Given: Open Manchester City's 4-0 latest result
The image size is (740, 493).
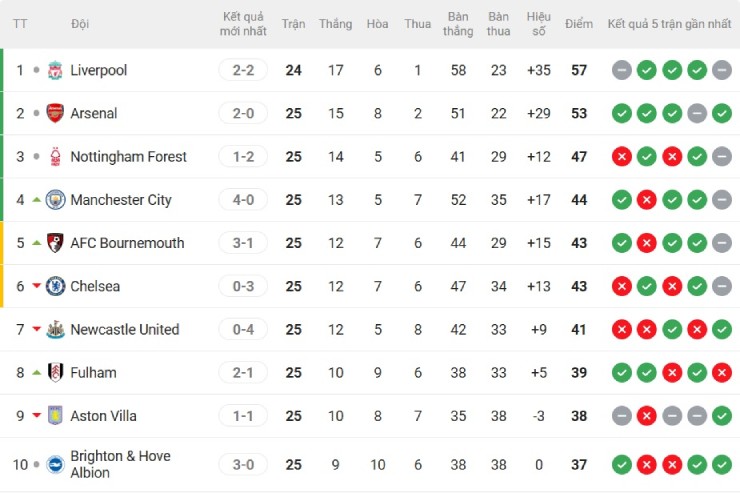Looking at the screenshot, I should (x=243, y=199).
